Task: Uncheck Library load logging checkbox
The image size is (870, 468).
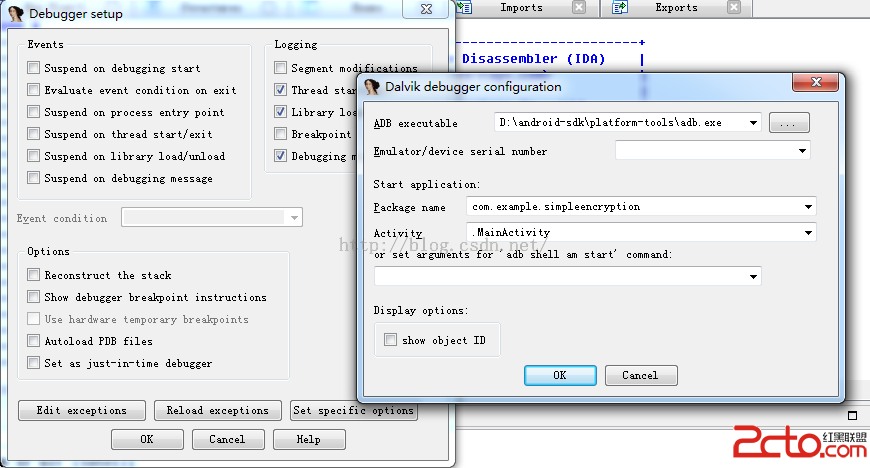Action: coord(280,112)
